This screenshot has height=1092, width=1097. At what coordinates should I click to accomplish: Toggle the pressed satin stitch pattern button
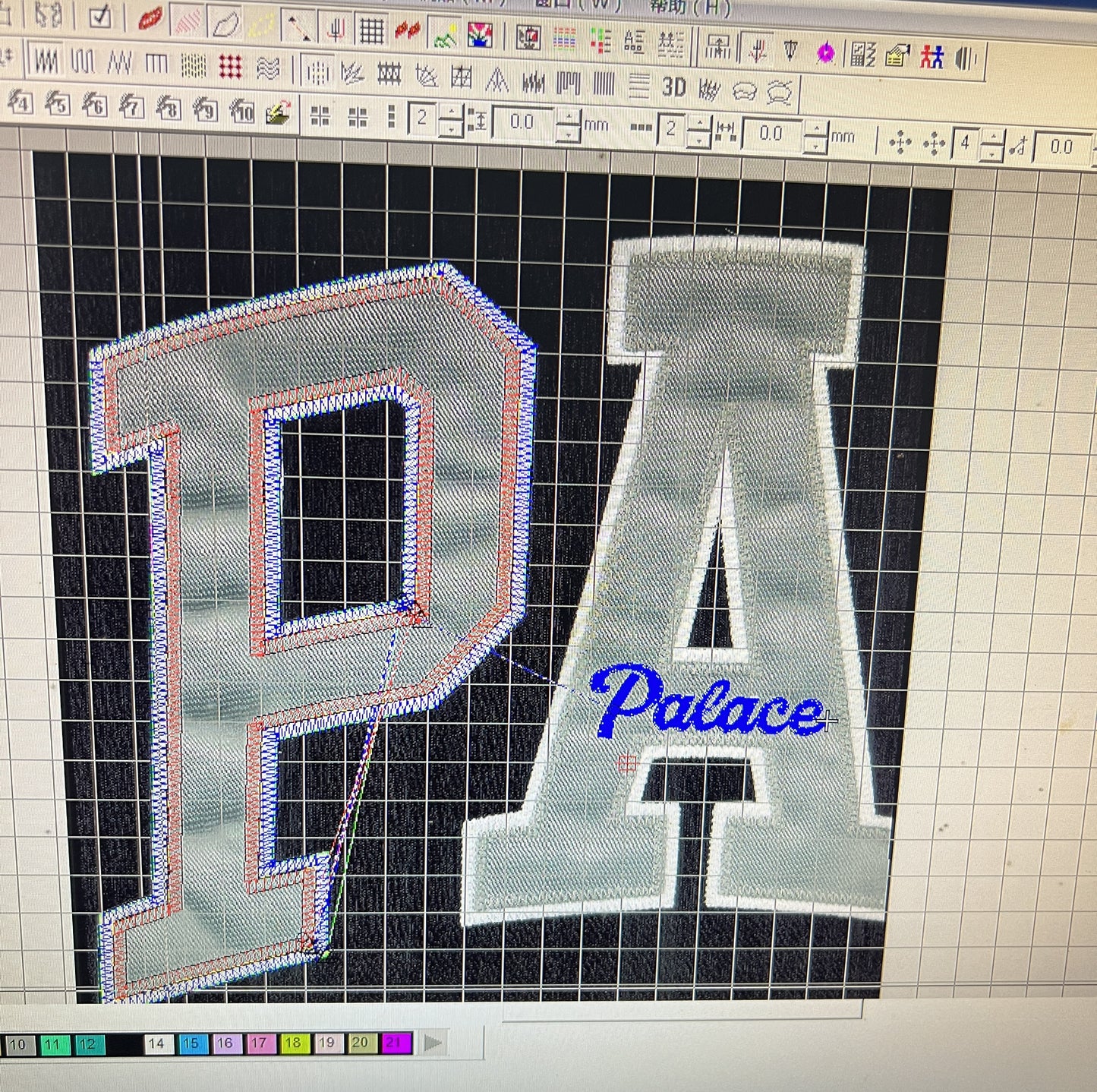click(46, 62)
